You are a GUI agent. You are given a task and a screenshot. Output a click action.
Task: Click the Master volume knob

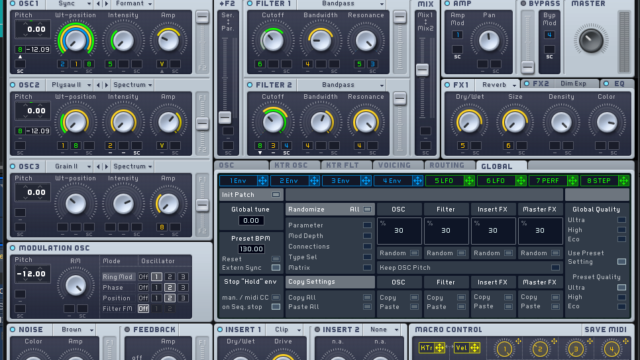click(x=591, y=40)
